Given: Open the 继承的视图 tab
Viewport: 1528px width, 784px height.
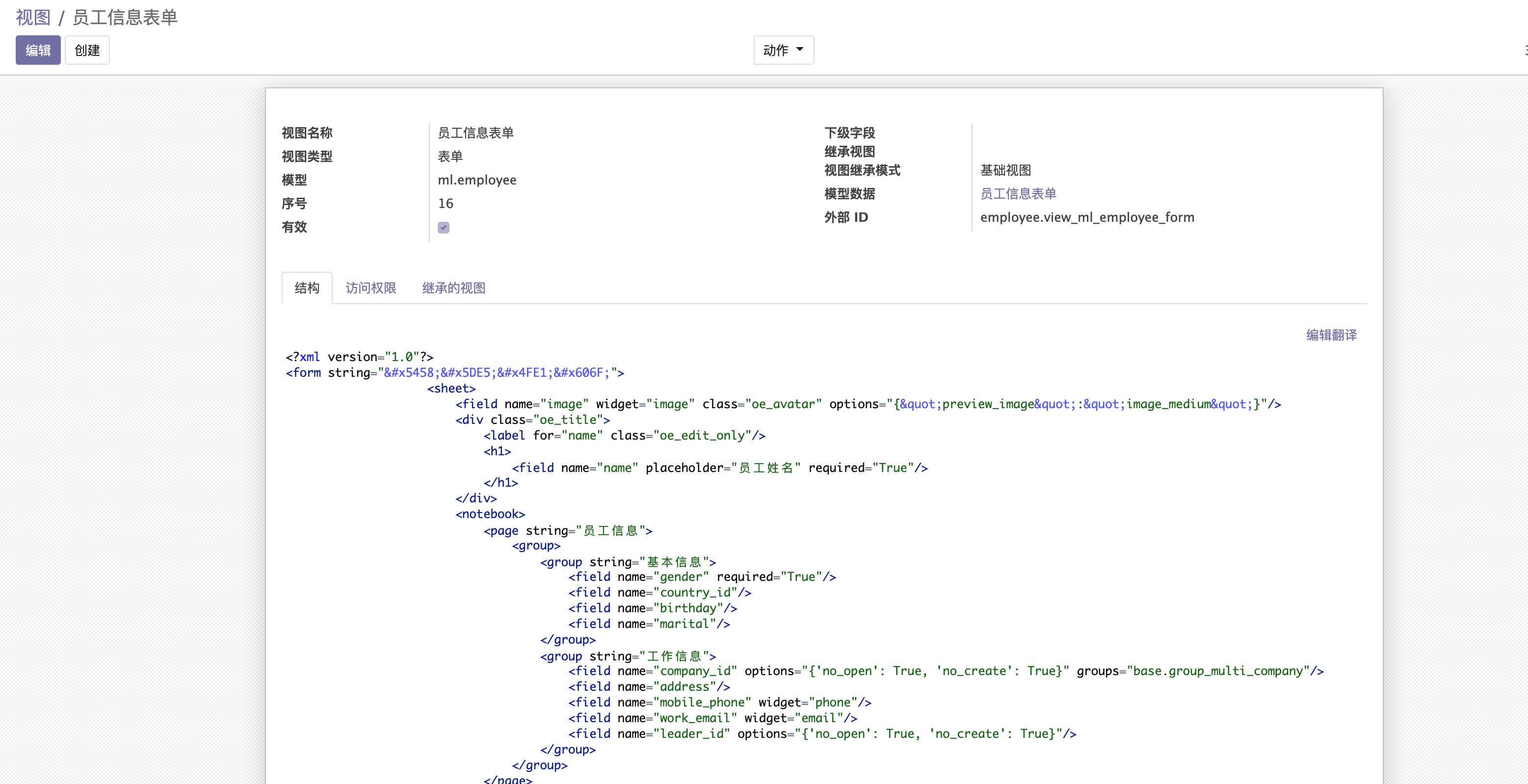Looking at the screenshot, I should pyautogui.click(x=453, y=287).
